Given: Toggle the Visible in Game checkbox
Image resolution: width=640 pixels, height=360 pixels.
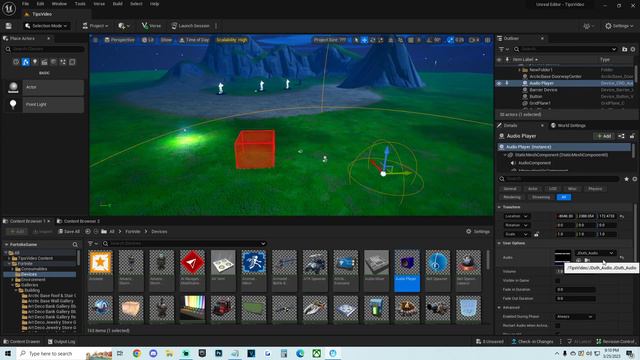Looking at the screenshot, I should (x=558, y=281).
